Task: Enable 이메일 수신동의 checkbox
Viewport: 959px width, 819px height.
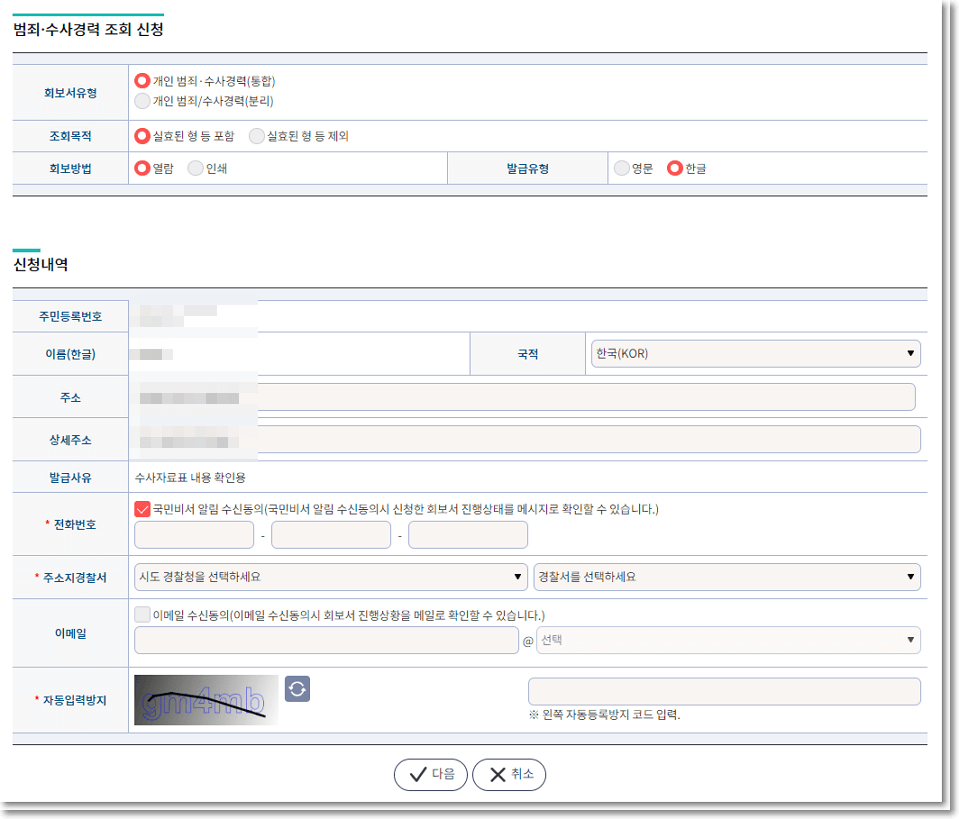Action: coord(142,615)
